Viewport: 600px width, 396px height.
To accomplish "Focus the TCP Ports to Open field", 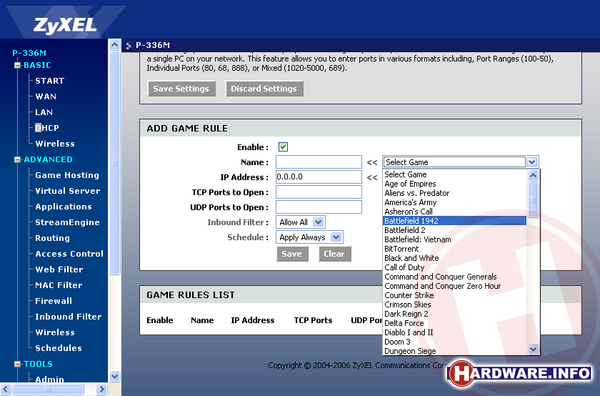I will (x=318, y=192).
